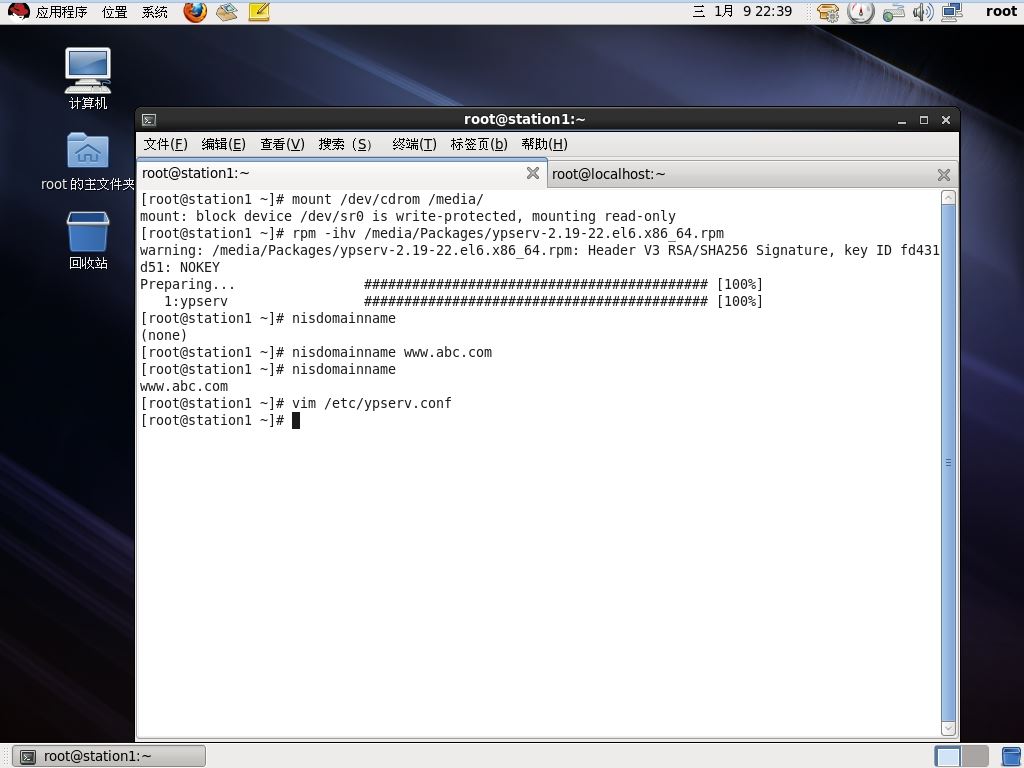Open root's home folder desktop icon

88,161
